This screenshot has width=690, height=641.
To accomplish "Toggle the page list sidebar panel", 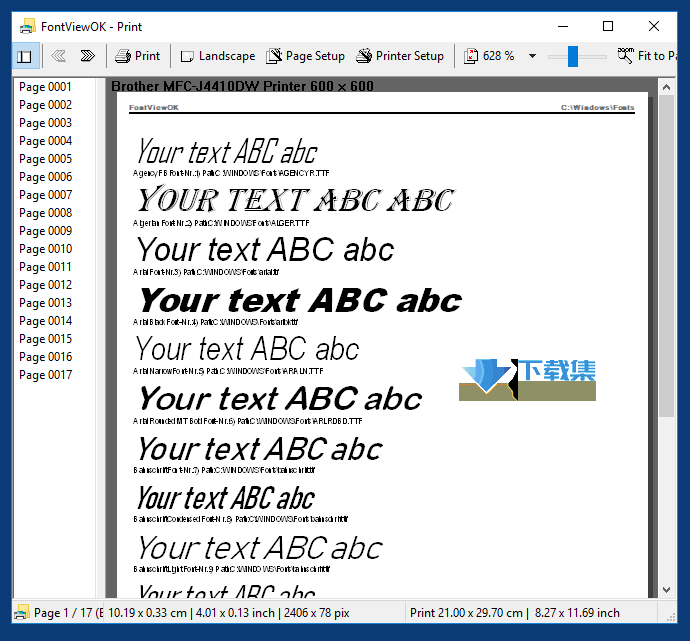I will click(x=25, y=56).
